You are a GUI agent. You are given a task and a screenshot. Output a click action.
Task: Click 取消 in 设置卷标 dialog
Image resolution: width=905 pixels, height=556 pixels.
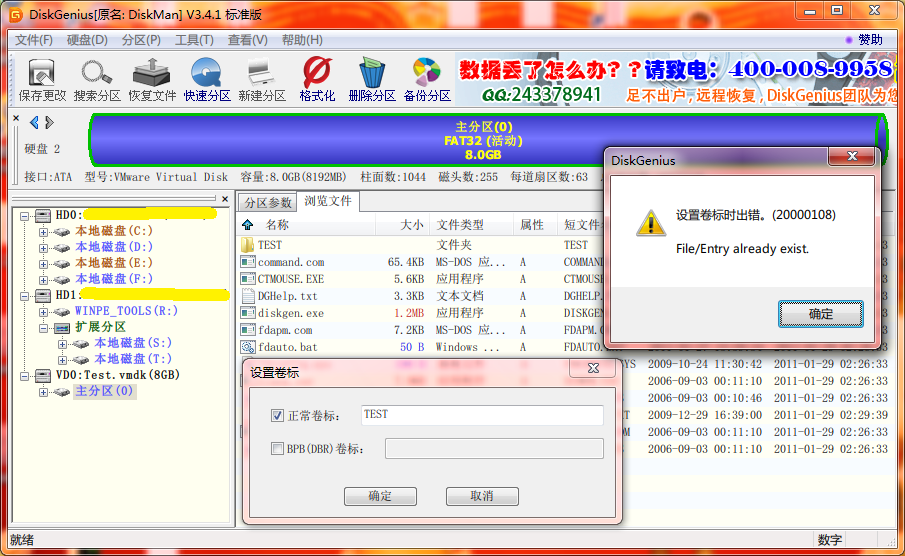coord(482,496)
